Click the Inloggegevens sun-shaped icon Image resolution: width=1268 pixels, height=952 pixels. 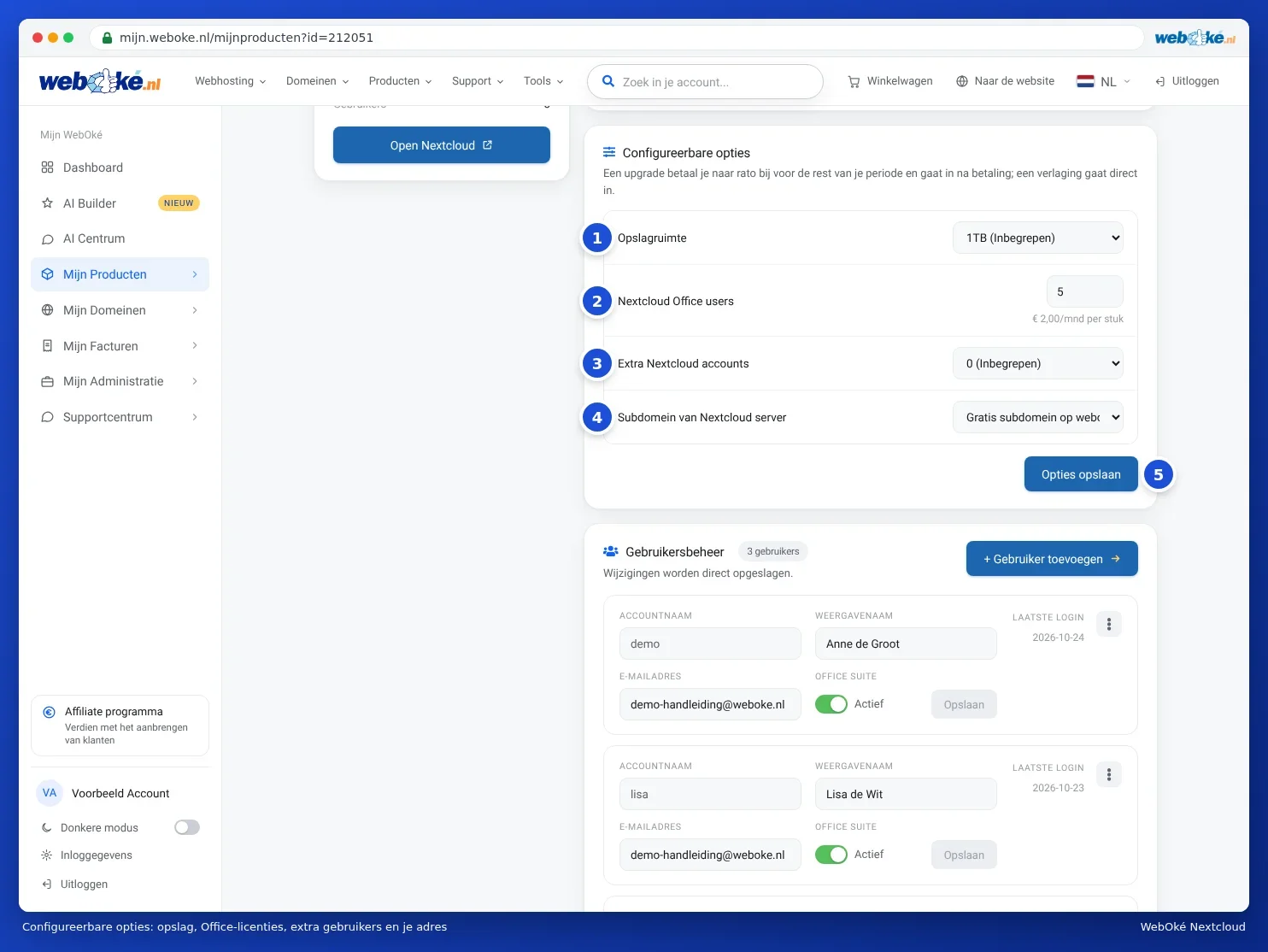tap(47, 855)
